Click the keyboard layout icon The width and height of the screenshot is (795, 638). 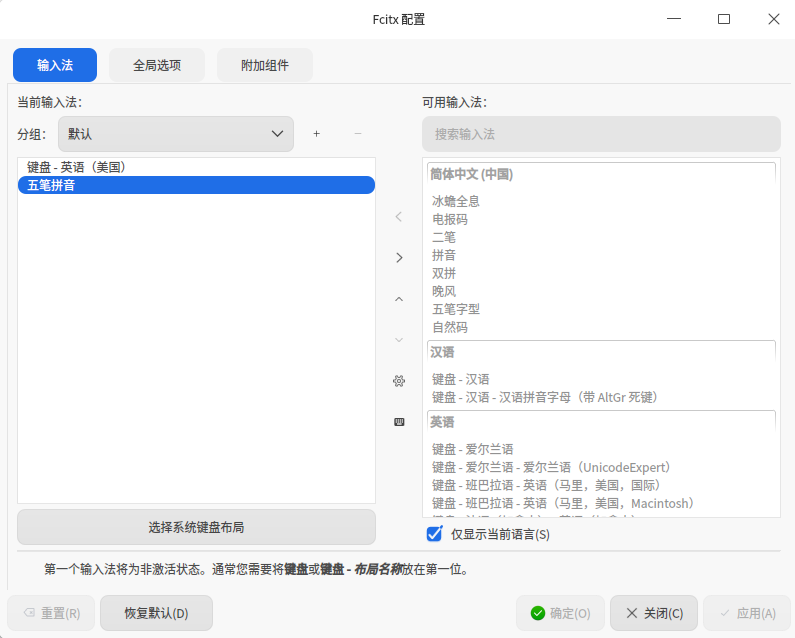(399, 422)
